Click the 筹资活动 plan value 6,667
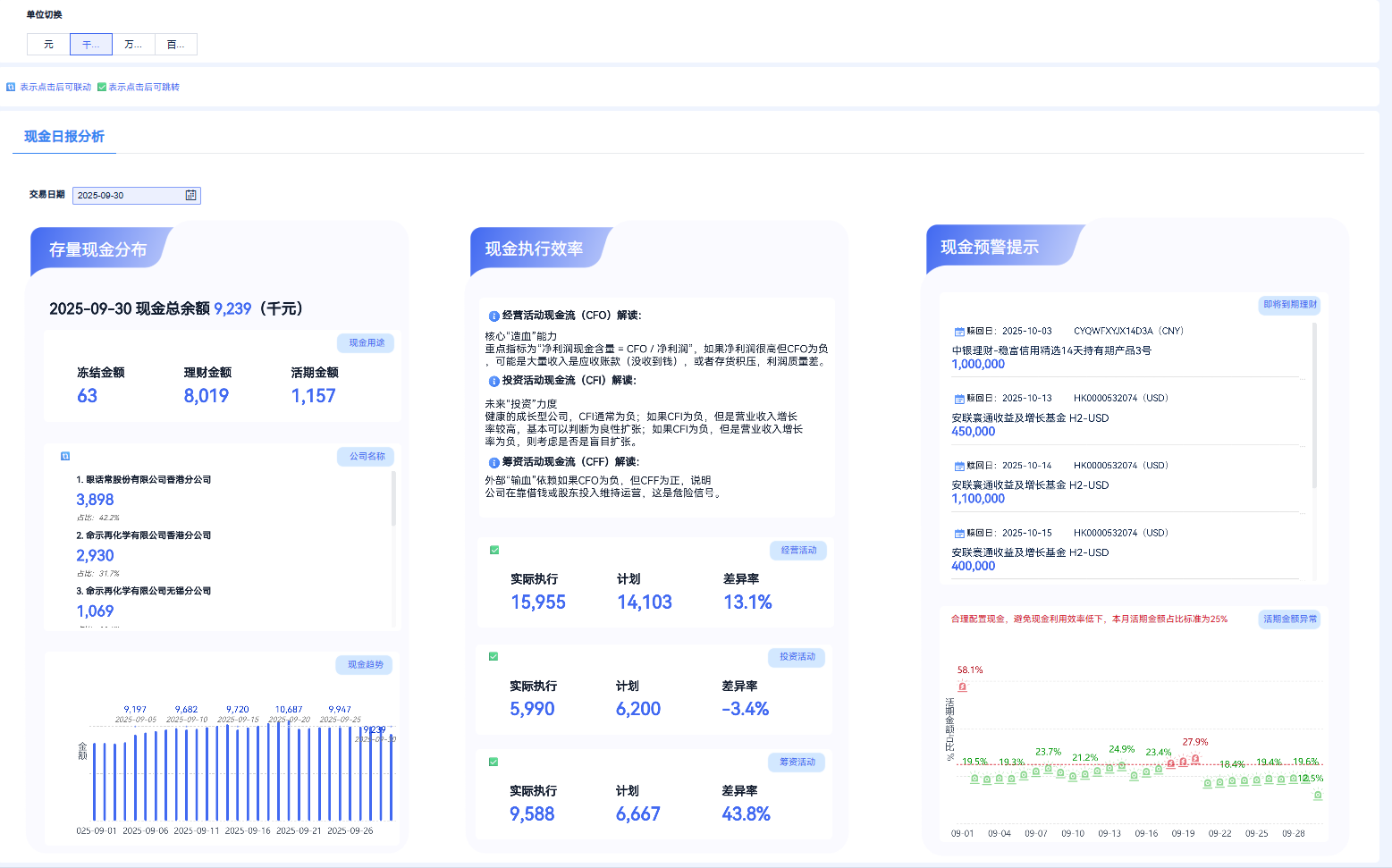The height and width of the screenshot is (868, 1392). (638, 814)
